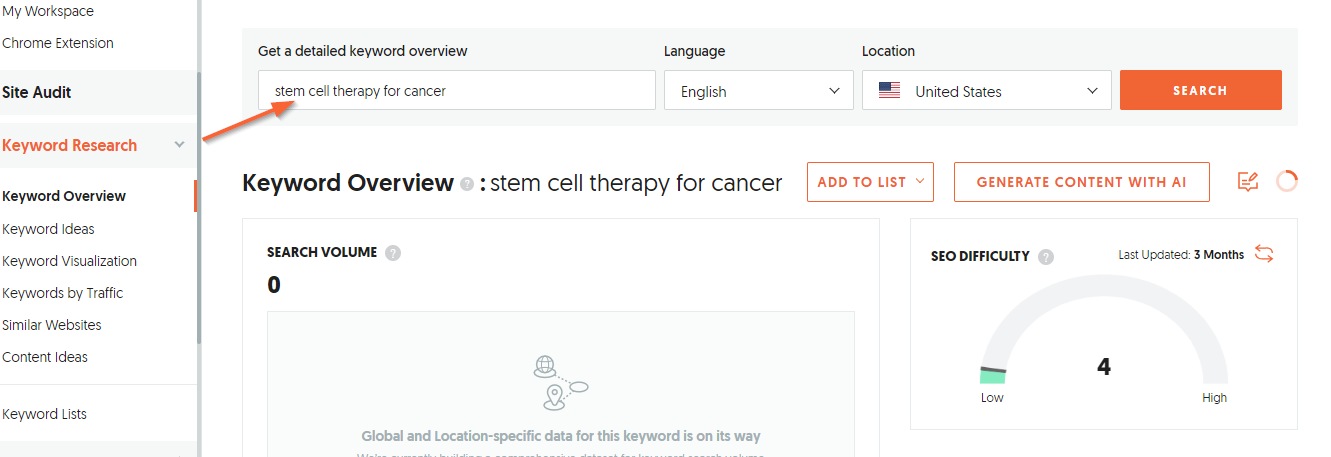The width and height of the screenshot is (1331, 457).
Task: Click the orange loading circle icon
Action: [1287, 181]
